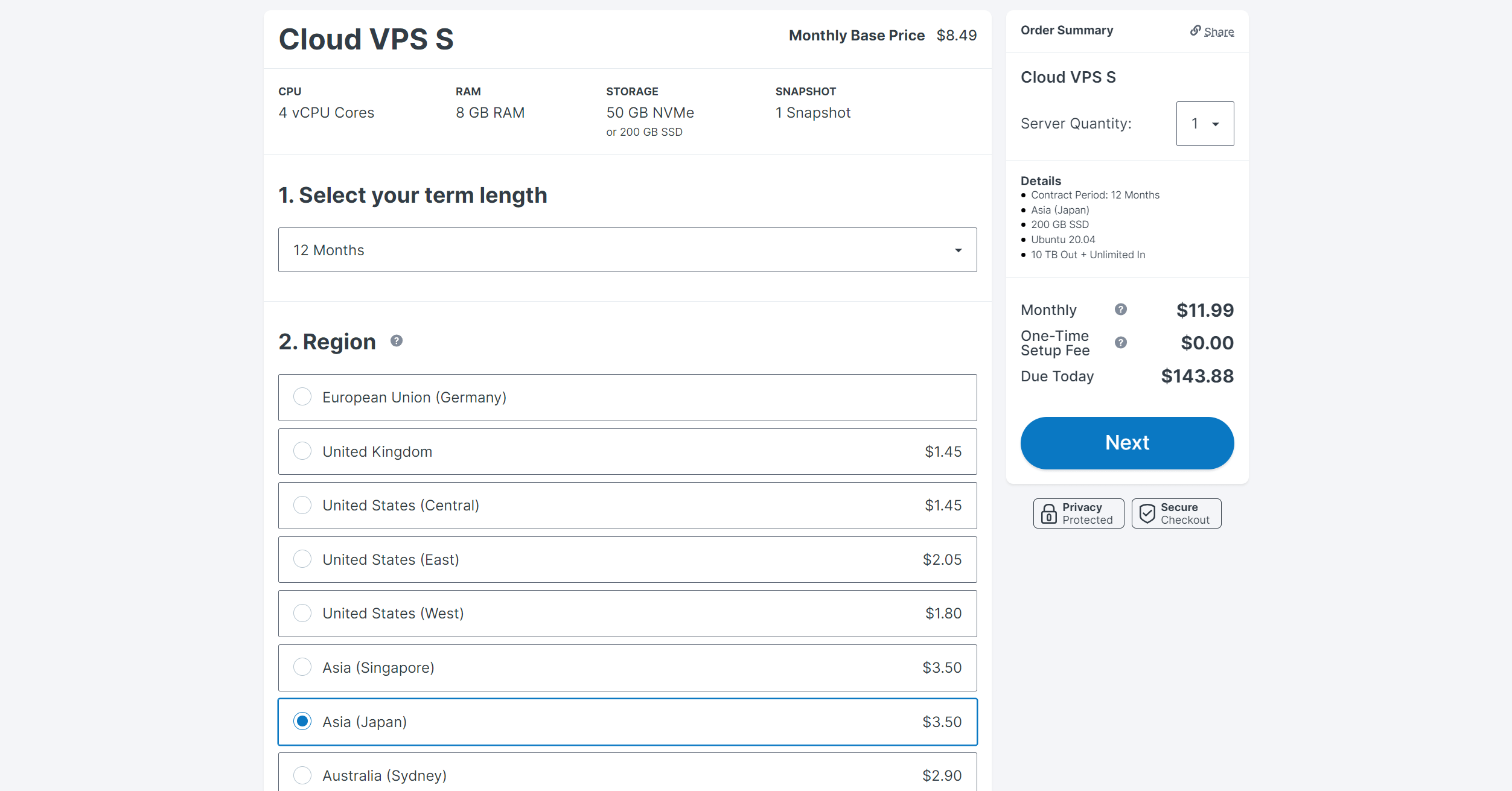1512x791 pixels.
Task: Pick the United States (West) radio button
Action: 302,613
